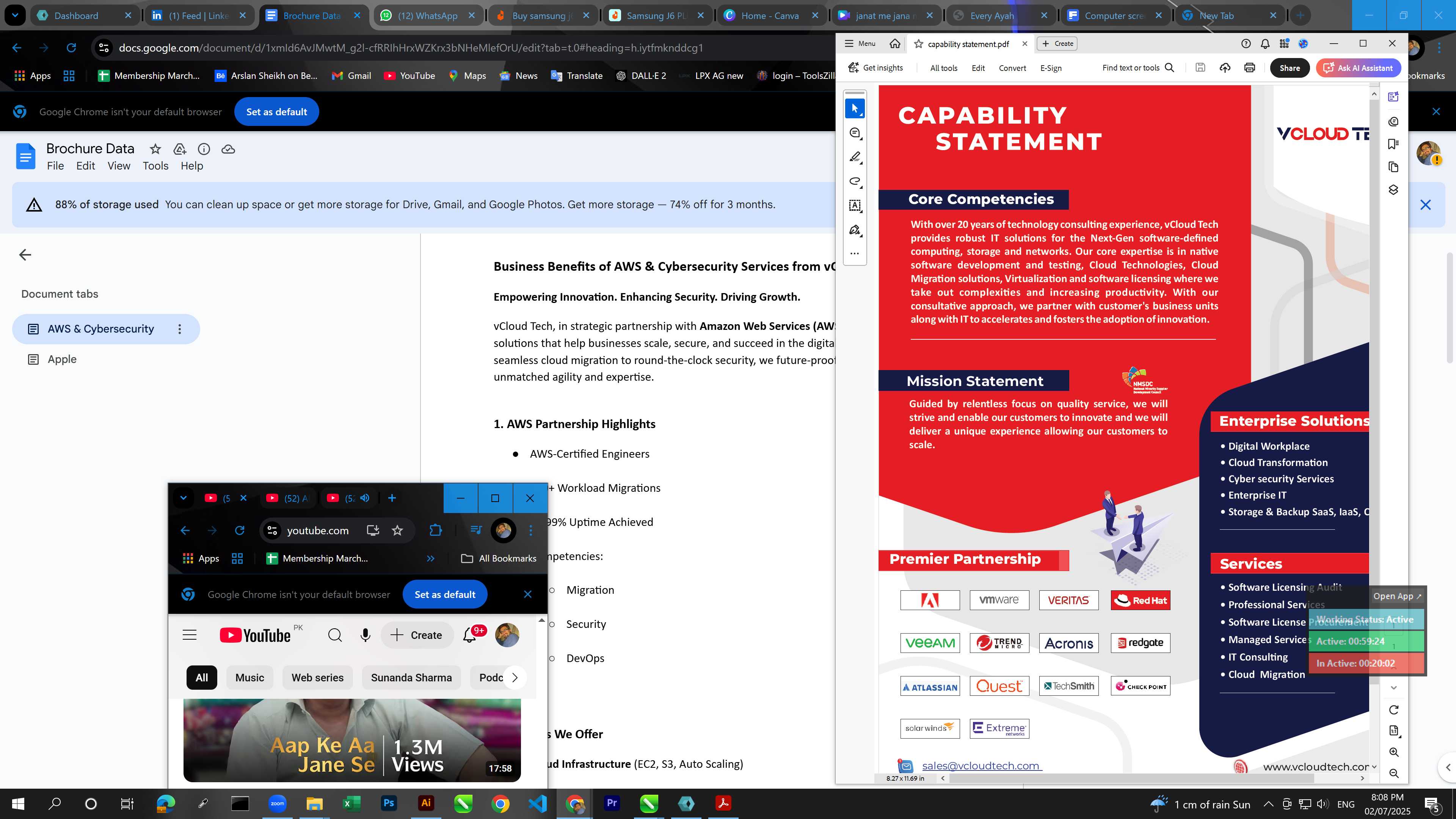Open the Acrobat layers panel icon
Screen dimensions: 1456x819
[x=1393, y=189]
